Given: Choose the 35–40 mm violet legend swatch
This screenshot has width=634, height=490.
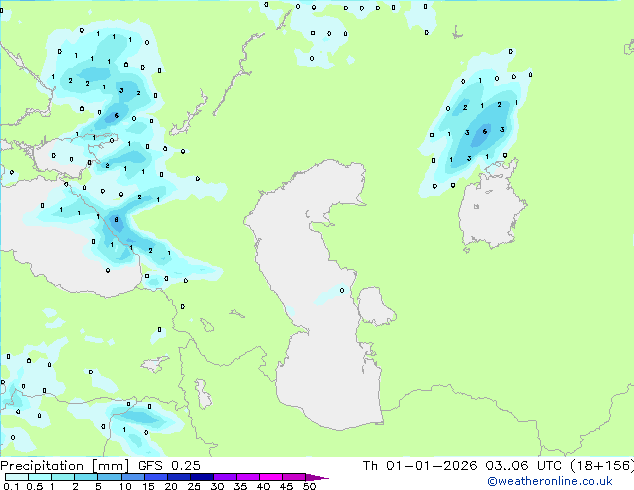Looking at the screenshot, I should coord(247,477).
